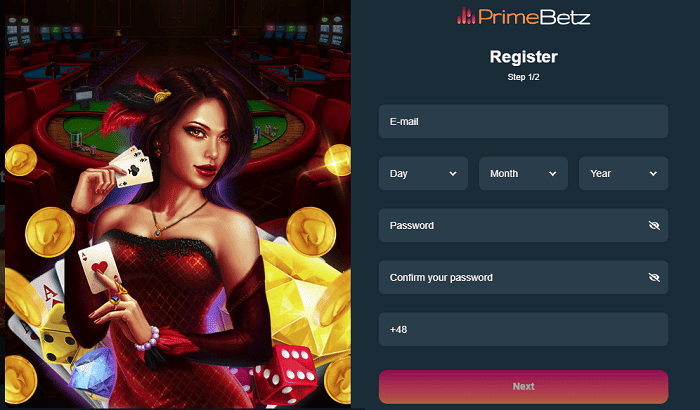Click the PrimeBetz bar-chart logo icon
This screenshot has height=410, width=700.
click(x=466, y=16)
